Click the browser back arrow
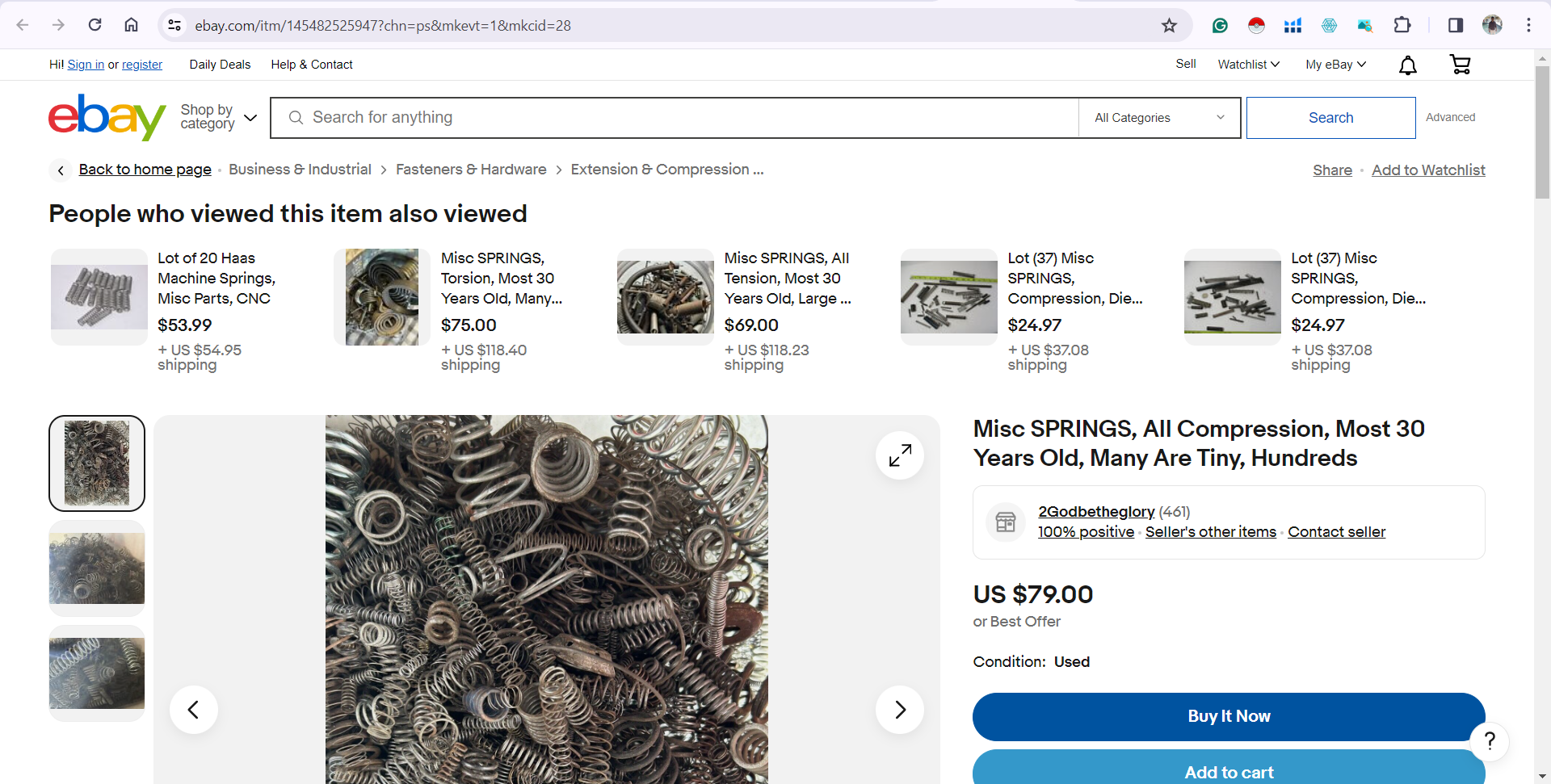The height and width of the screenshot is (784, 1551). (x=23, y=25)
